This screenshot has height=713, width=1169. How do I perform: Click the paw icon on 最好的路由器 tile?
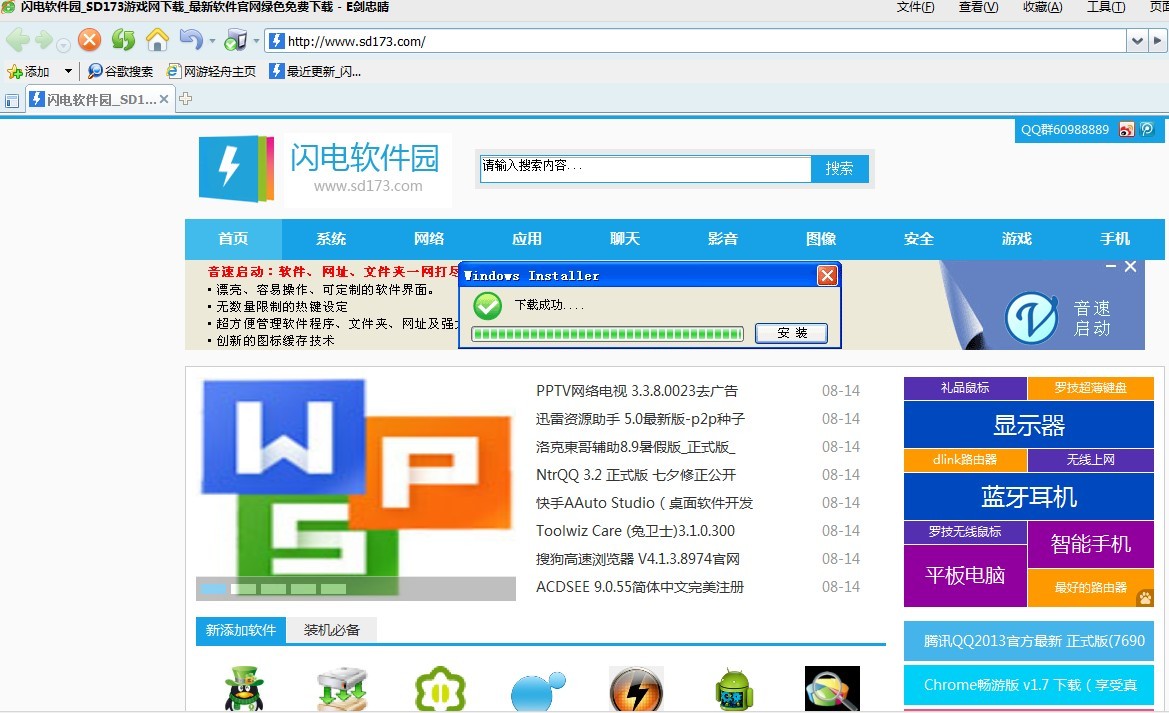(1144, 597)
